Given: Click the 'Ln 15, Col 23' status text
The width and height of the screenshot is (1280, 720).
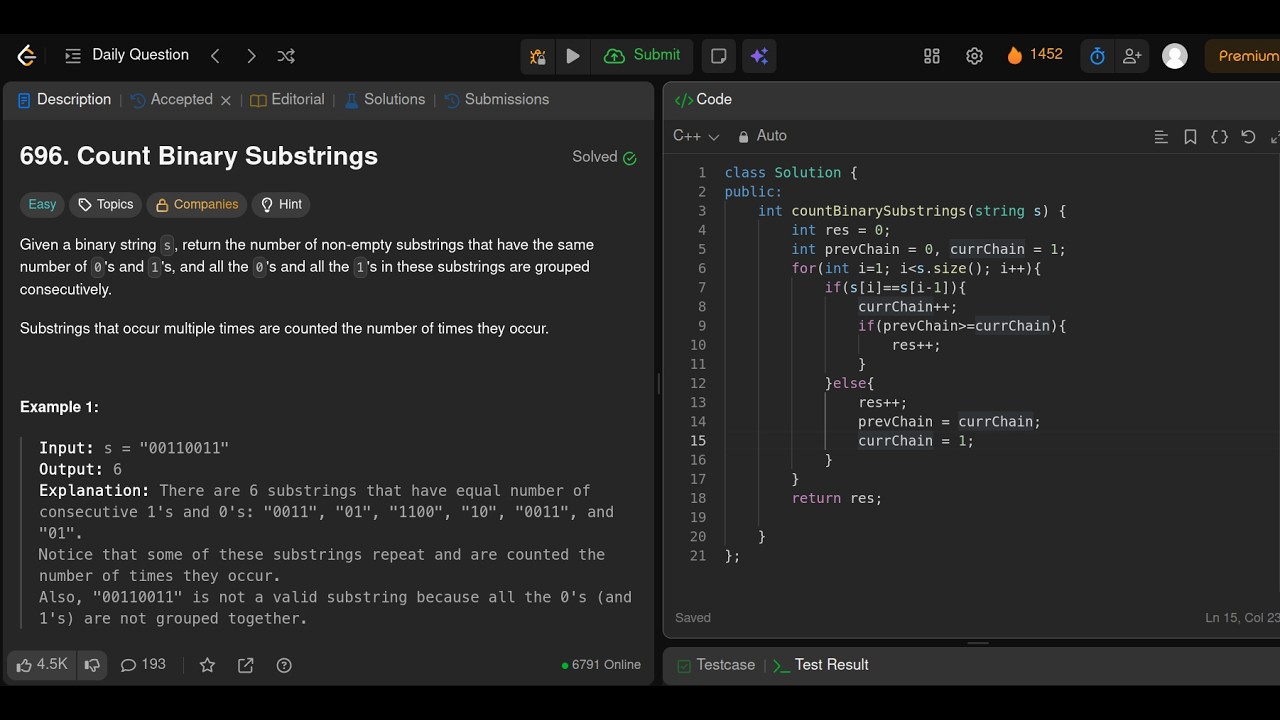Looking at the screenshot, I should point(1241,618).
